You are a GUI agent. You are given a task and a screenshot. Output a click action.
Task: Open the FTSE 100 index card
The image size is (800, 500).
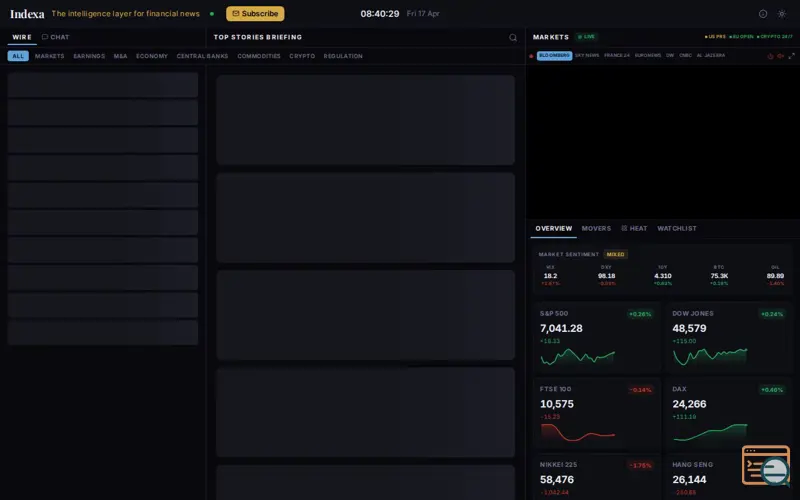click(x=597, y=414)
